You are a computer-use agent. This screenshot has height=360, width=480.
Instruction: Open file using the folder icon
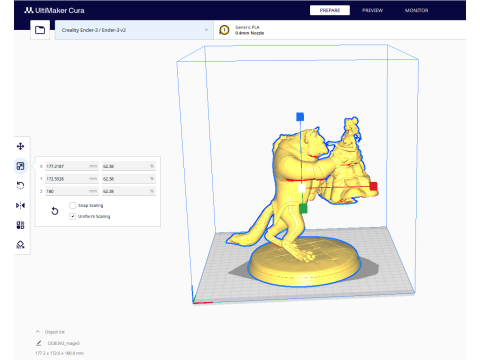[40, 30]
